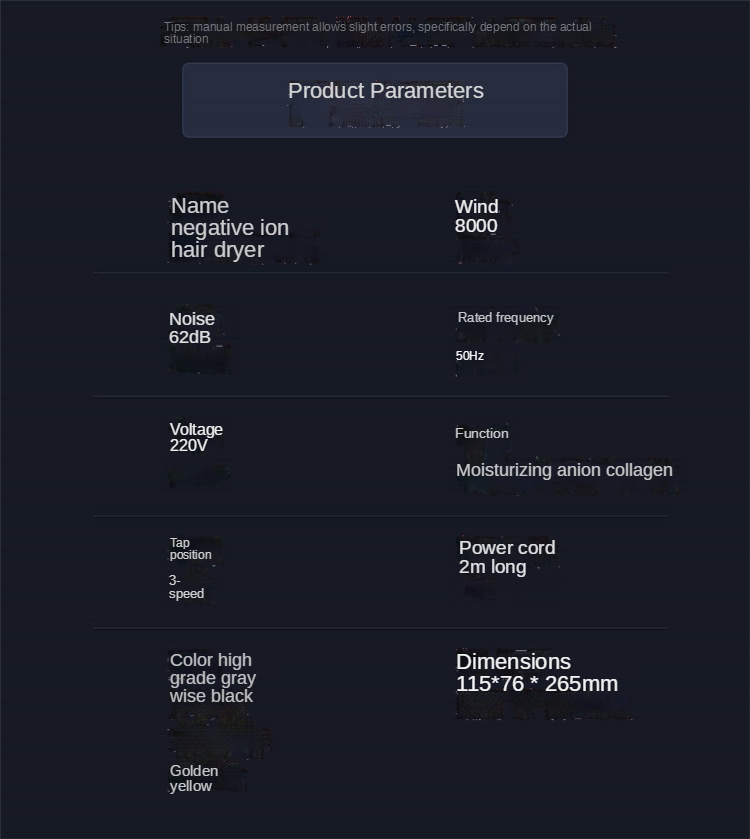Click the Golden yellow color option

point(194,778)
